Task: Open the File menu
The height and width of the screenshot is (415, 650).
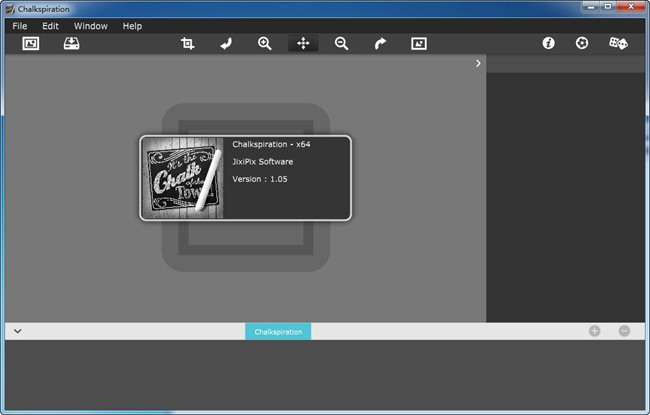Action: (x=20, y=26)
